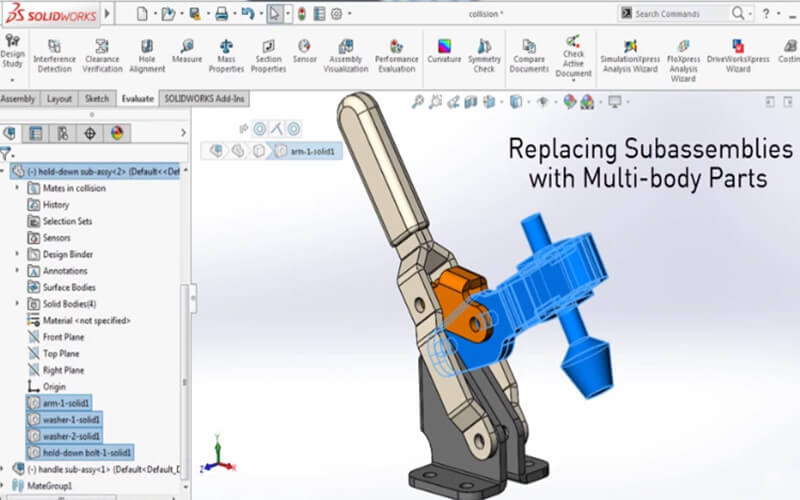Image resolution: width=800 pixels, height=500 pixels.
Task: Expand the Annotations folder
Action: pyautogui.click(x=17, y=270)
